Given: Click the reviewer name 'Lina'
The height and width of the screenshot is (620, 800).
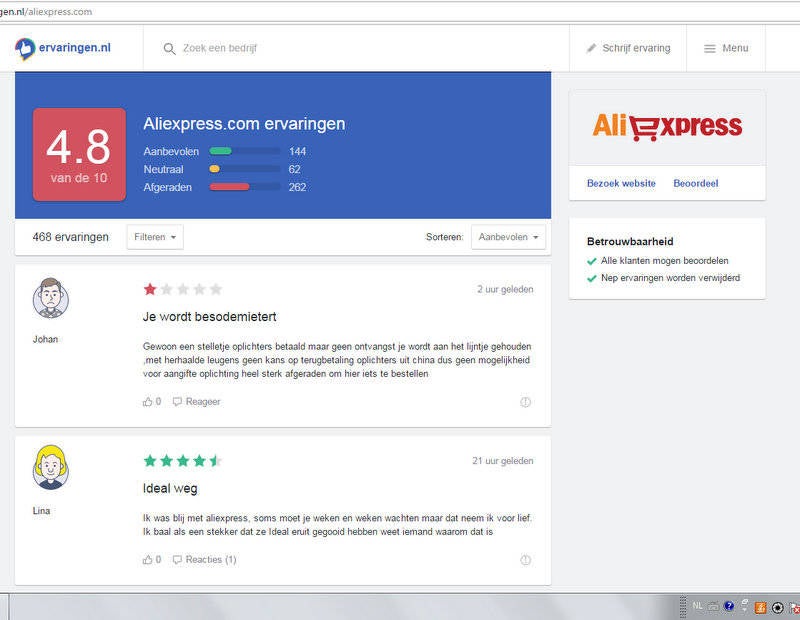Looking at the screenshot, I should coord(41,511).
